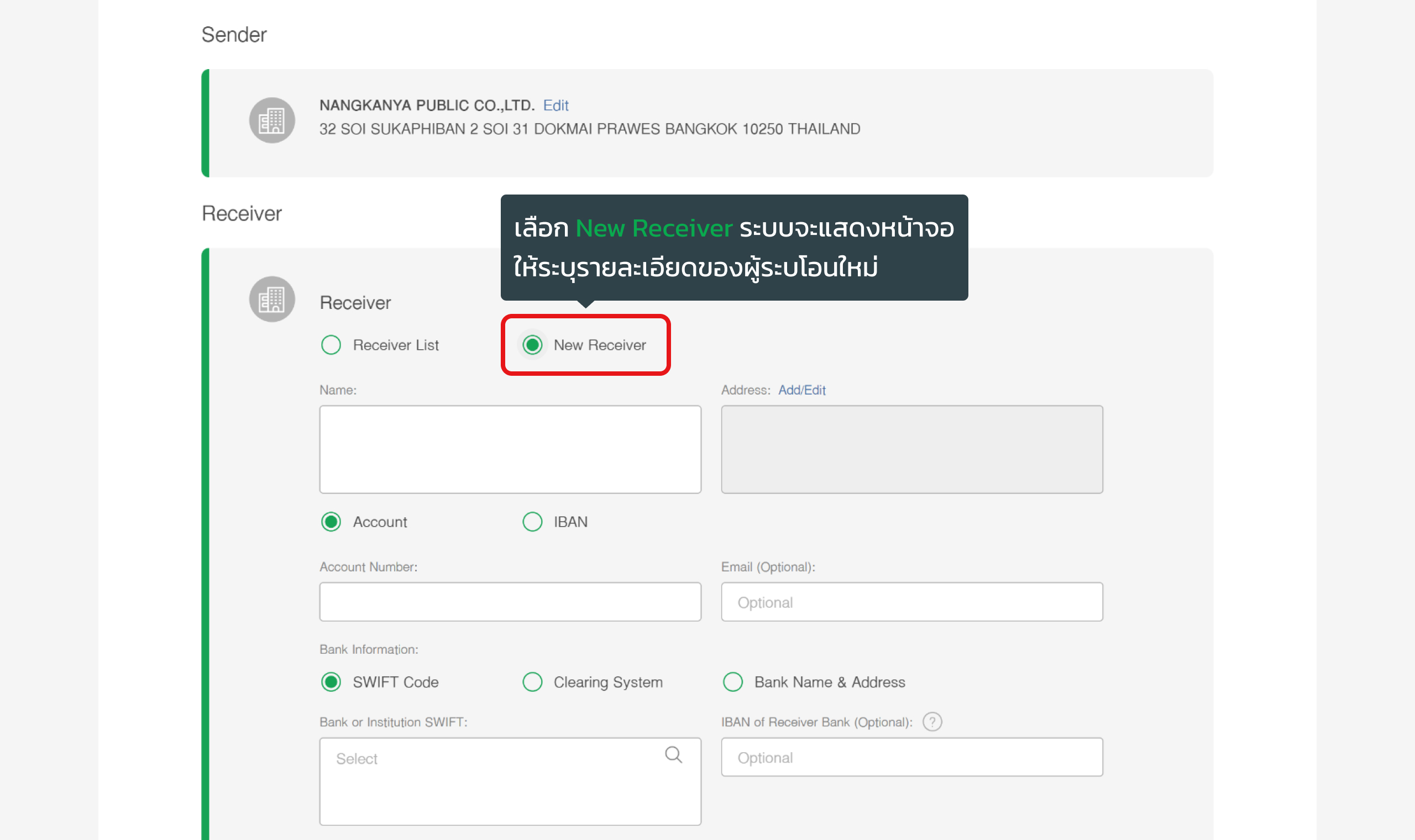Click the Edit link beside sender name
1415x840 pixels.
[555, 106]
